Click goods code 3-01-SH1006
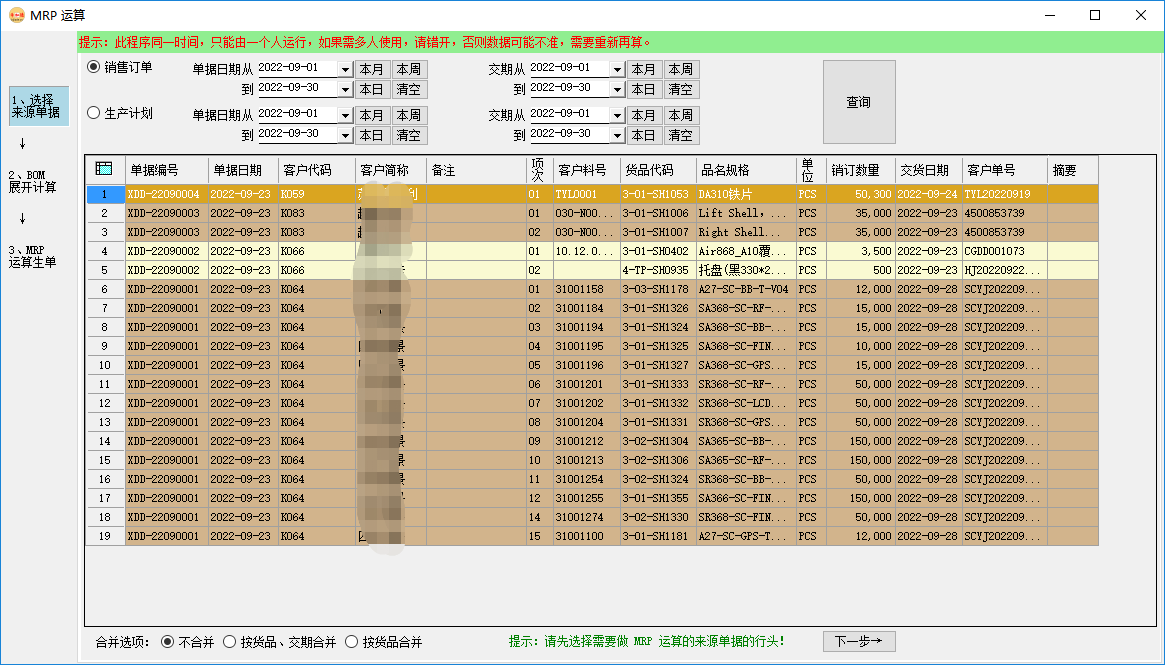Image resolution: width=1165 pixels, height=665 pixels. (658, 213)
